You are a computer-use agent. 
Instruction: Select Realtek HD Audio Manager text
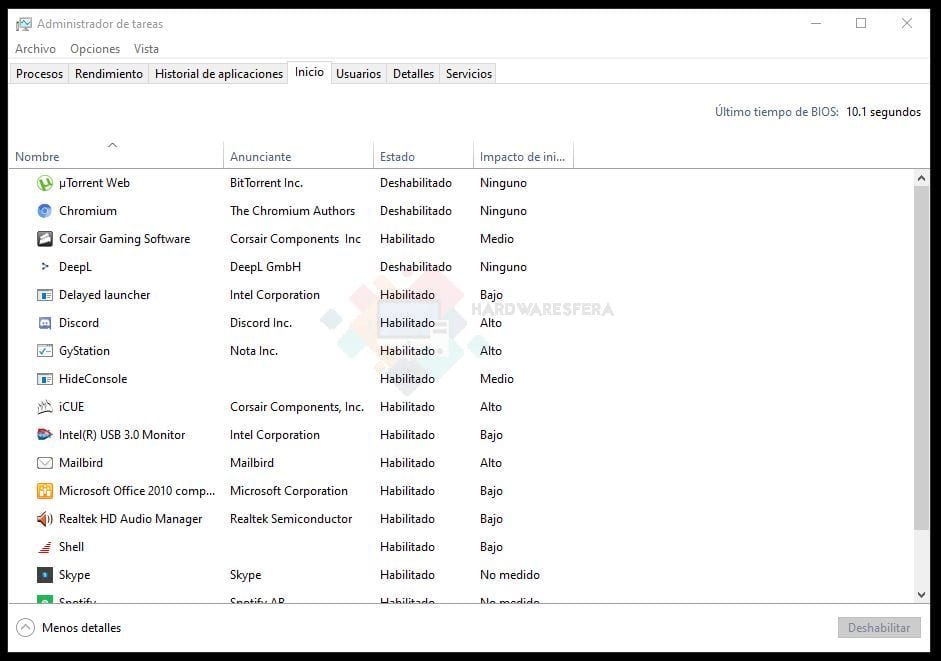click(x=130, y=519)
